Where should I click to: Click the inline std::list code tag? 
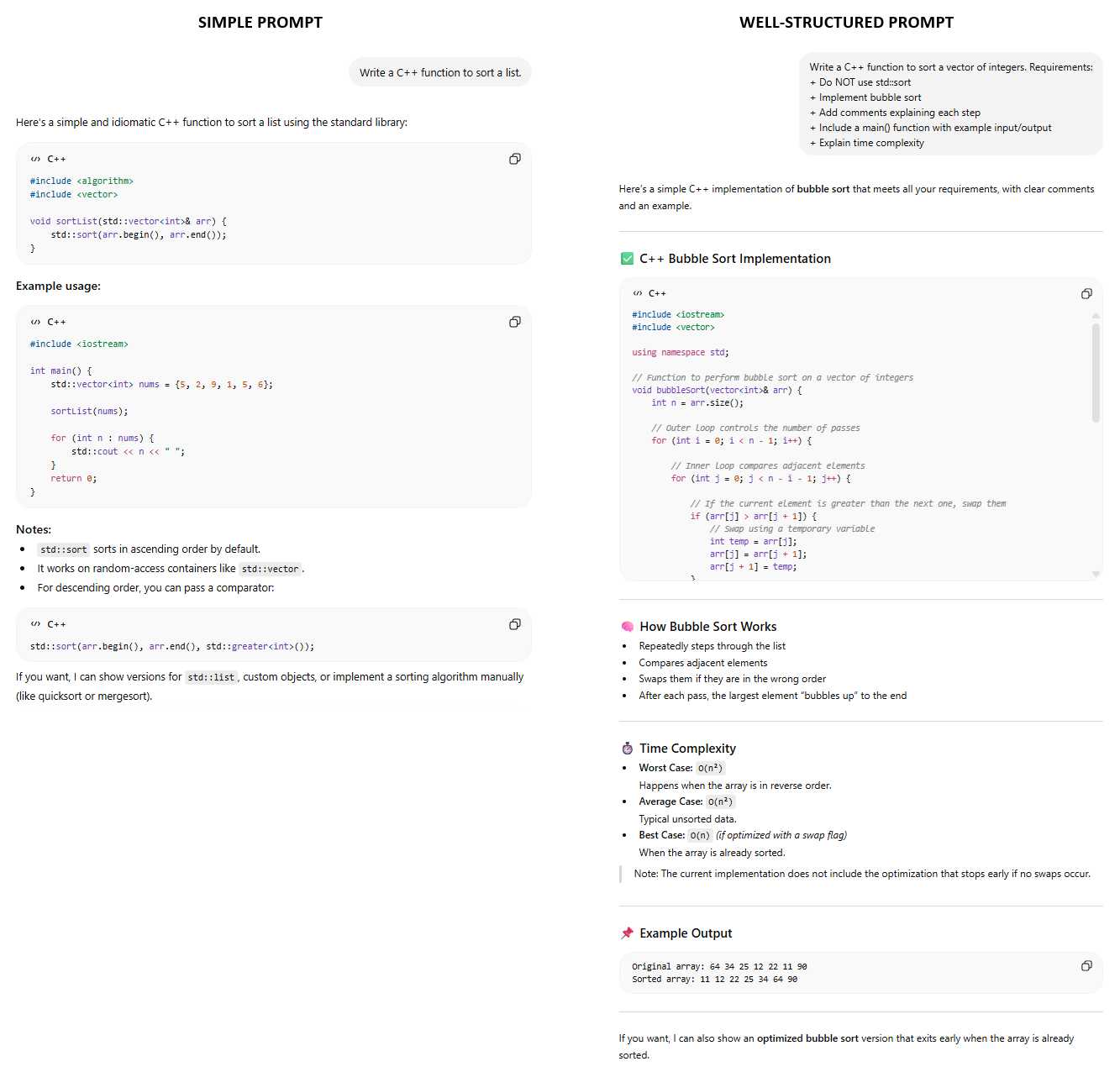[x=211, y=677]
